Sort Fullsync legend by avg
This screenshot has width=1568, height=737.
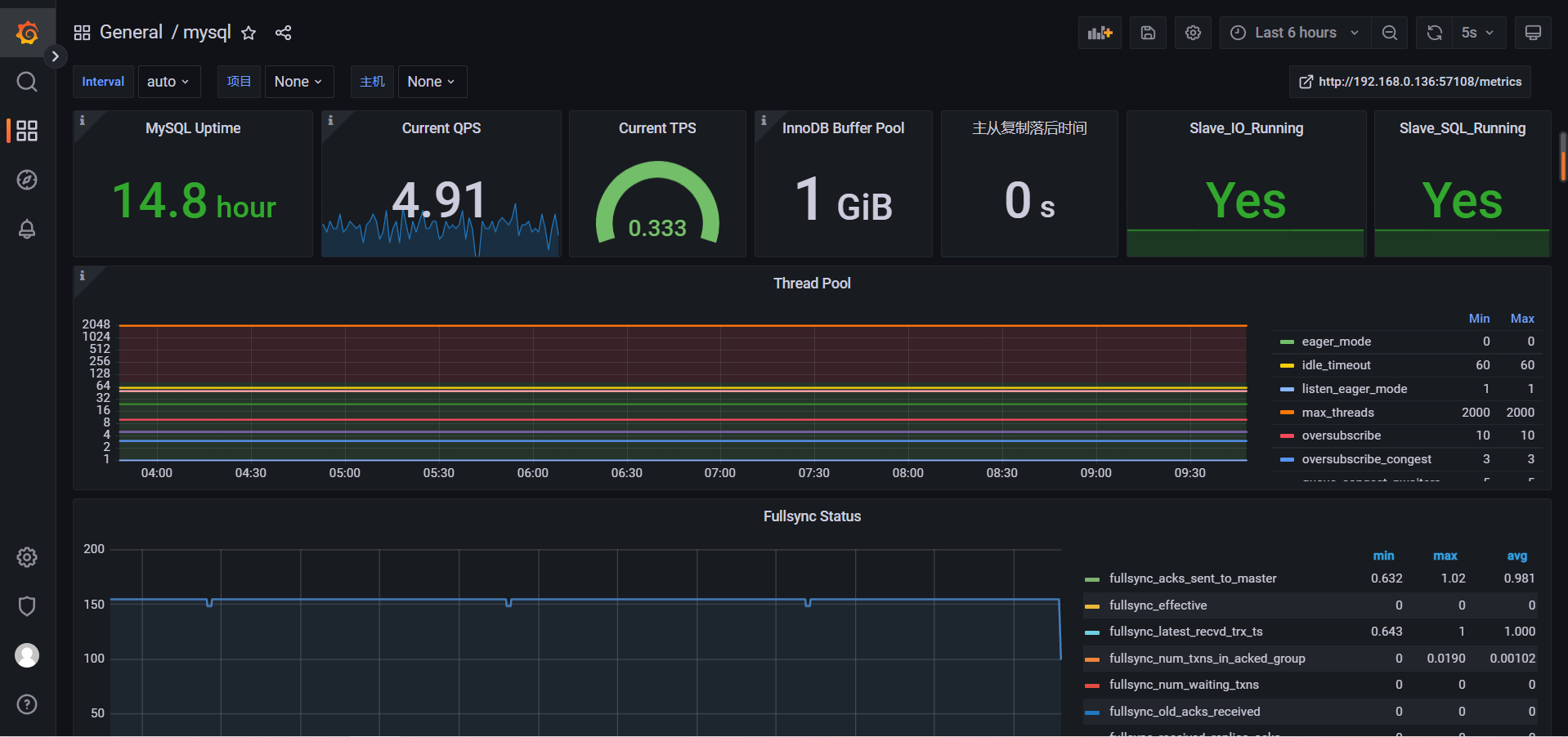(x=1517, y=556)
